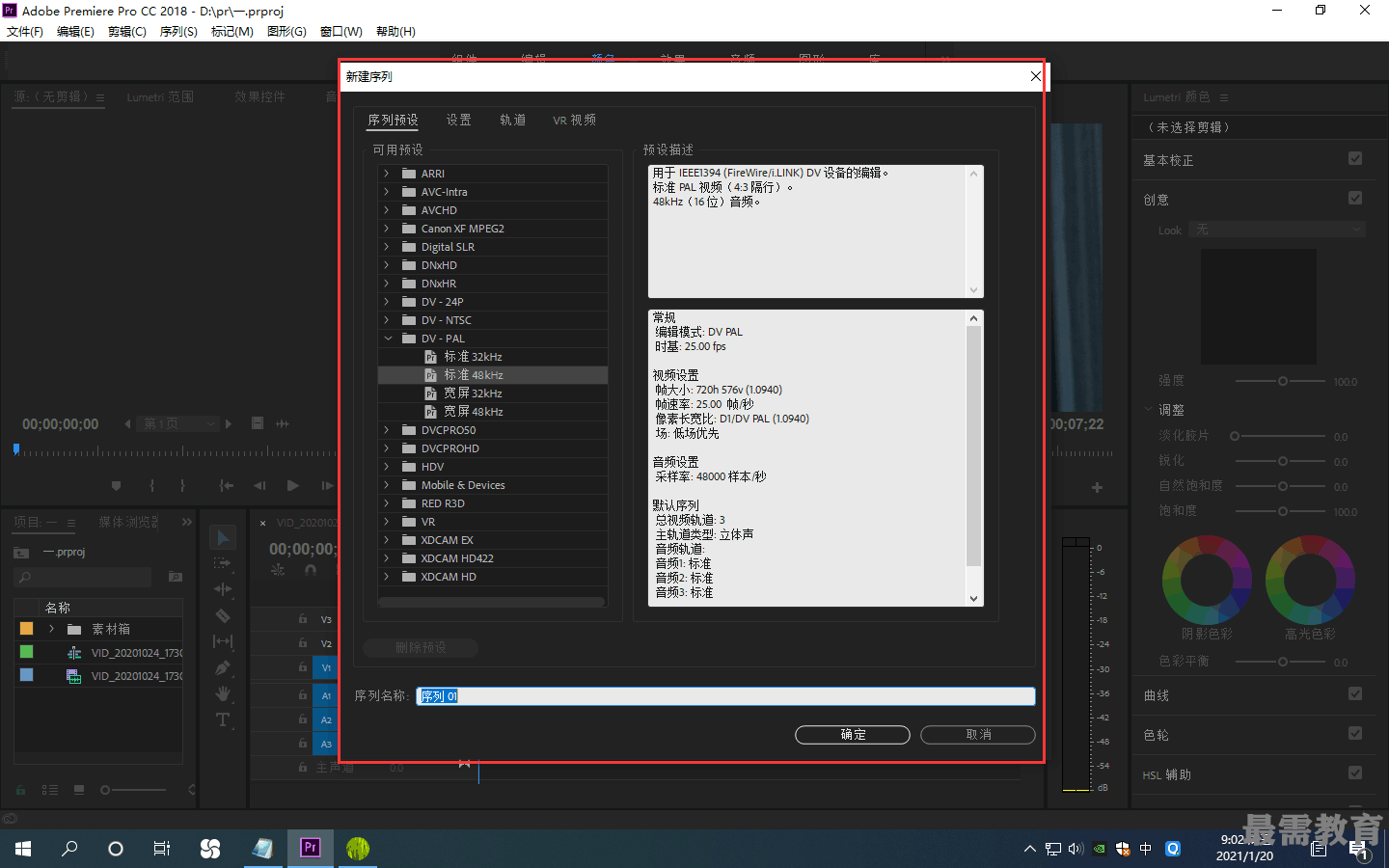
Task: Toggle the Creative (创意) checkbox
Action: coord(1355,198)
